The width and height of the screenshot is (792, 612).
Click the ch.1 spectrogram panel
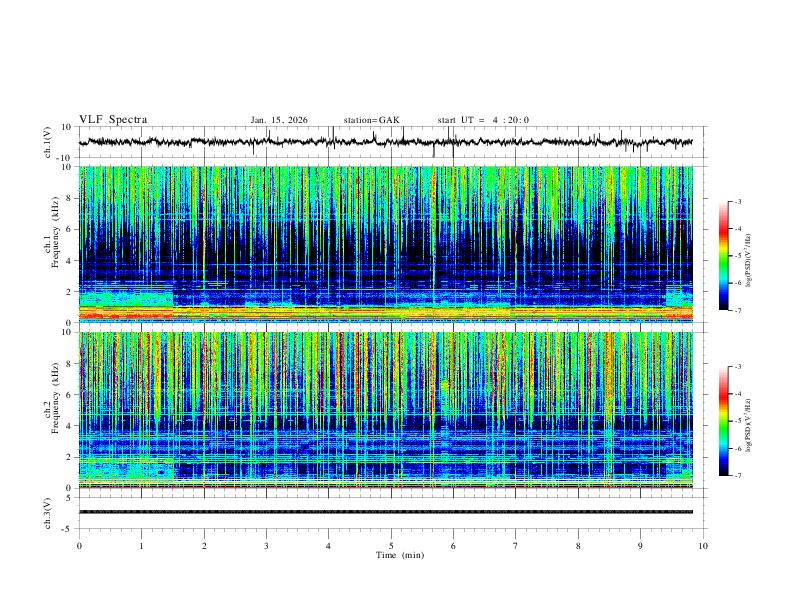386,244
